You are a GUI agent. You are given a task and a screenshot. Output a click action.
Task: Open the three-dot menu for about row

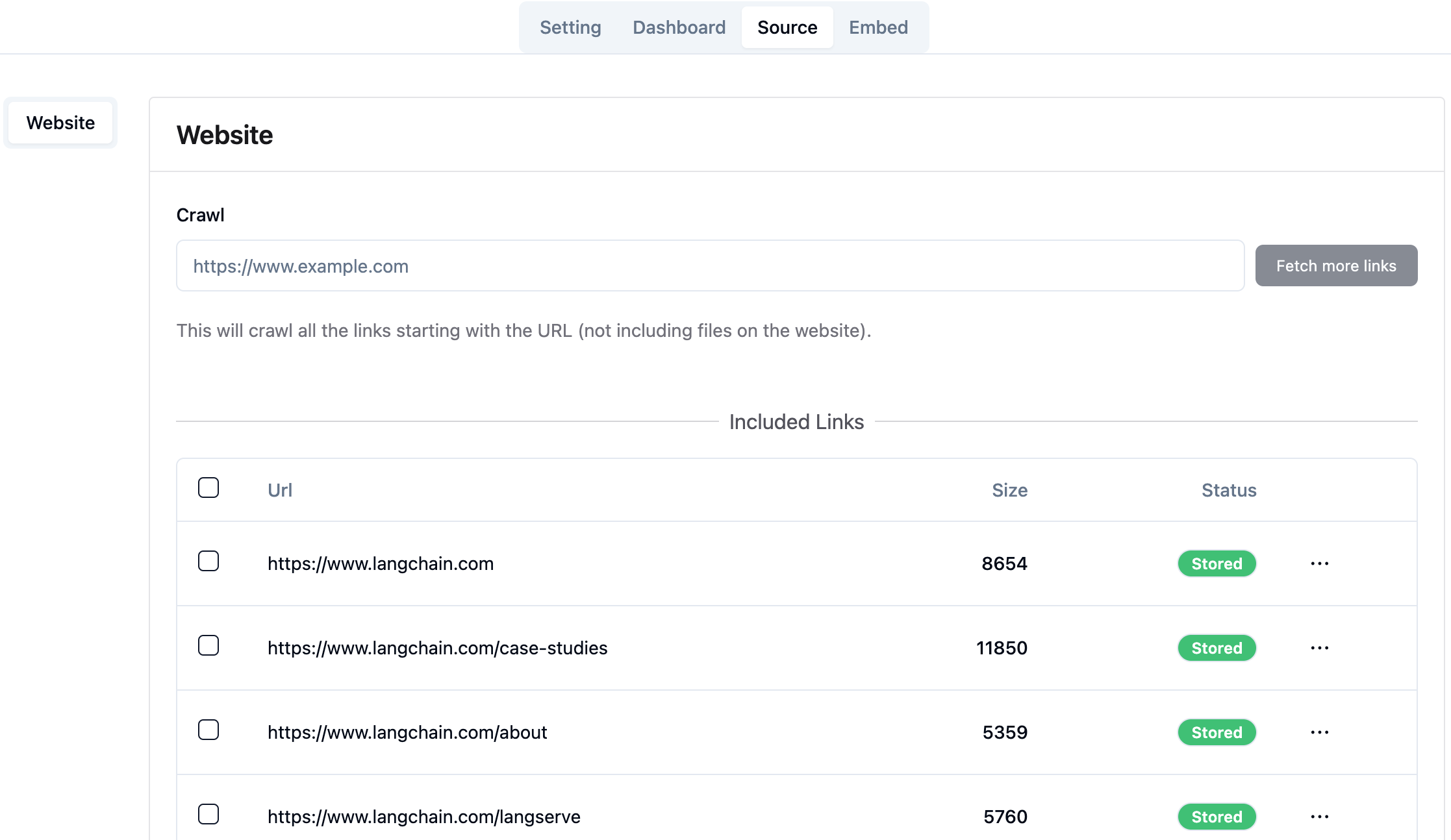(1319, 732)
